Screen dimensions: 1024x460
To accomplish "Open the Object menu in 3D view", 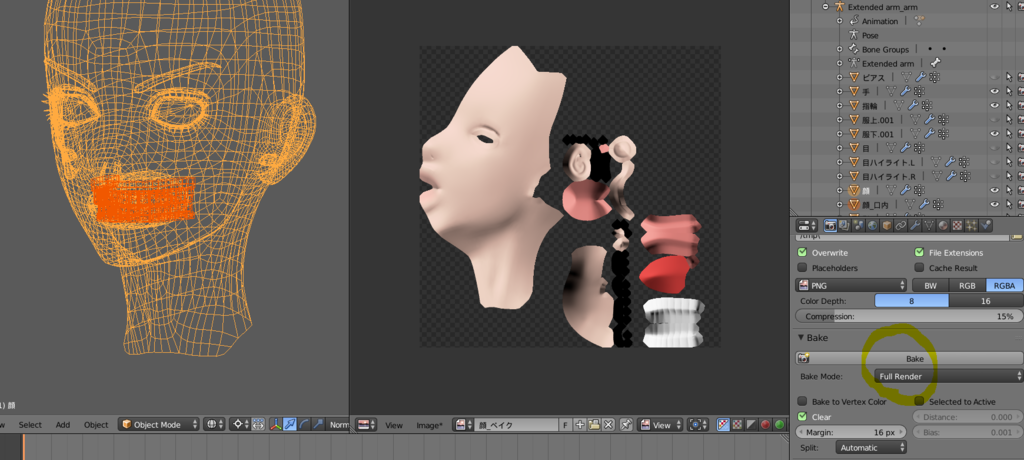I will (x=96, y=425).
